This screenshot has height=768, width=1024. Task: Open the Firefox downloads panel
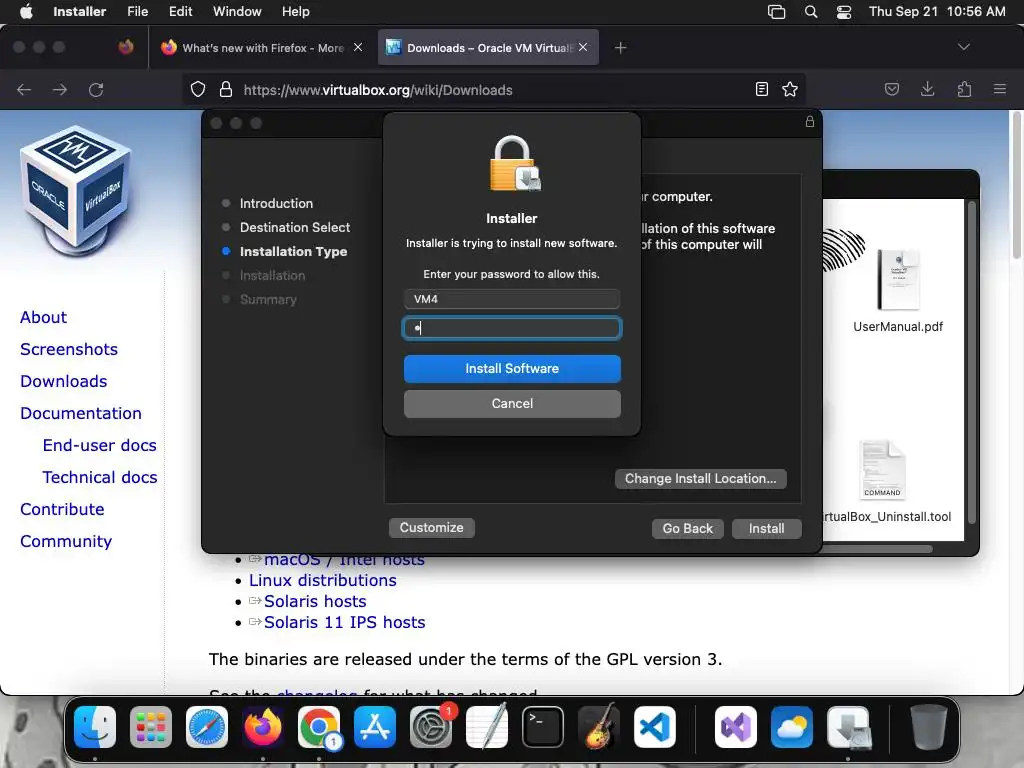[x=927, y=89]
